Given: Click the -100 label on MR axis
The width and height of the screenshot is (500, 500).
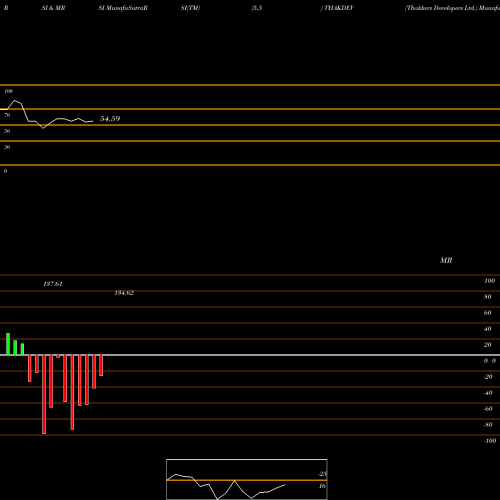Looking at the screenshot, I should click(x=490, y=441).
